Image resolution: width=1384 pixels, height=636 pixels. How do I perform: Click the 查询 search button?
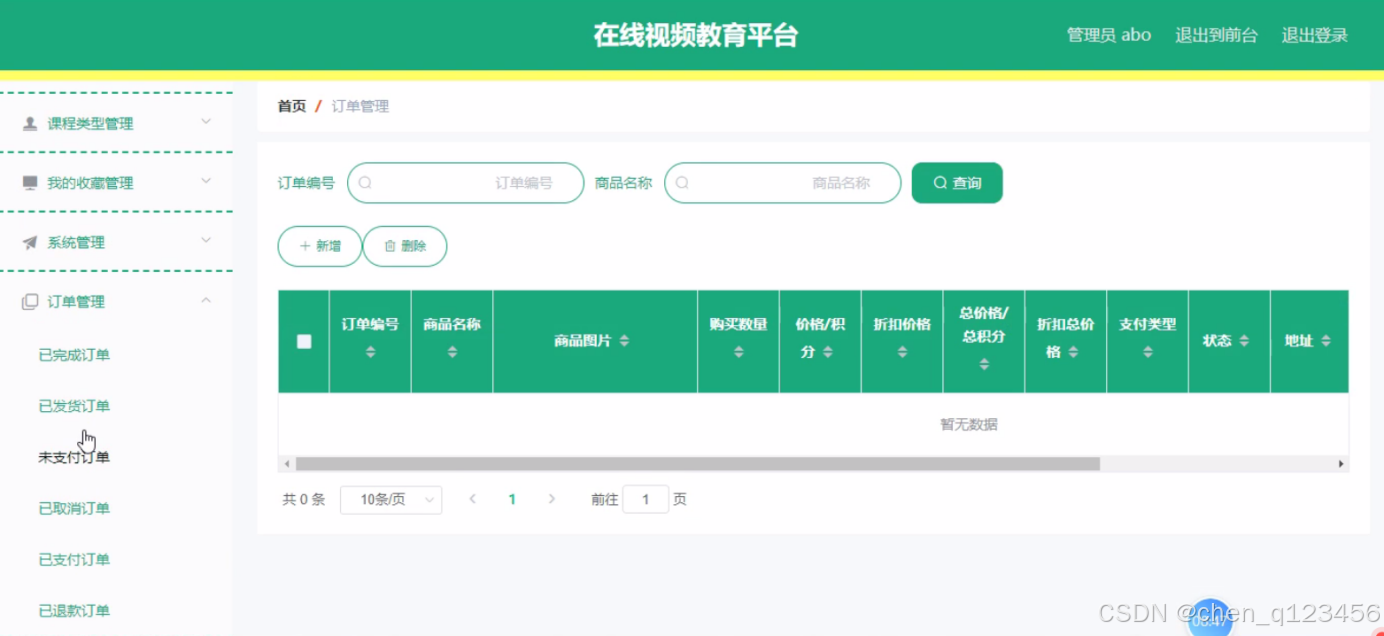[956, 182]
